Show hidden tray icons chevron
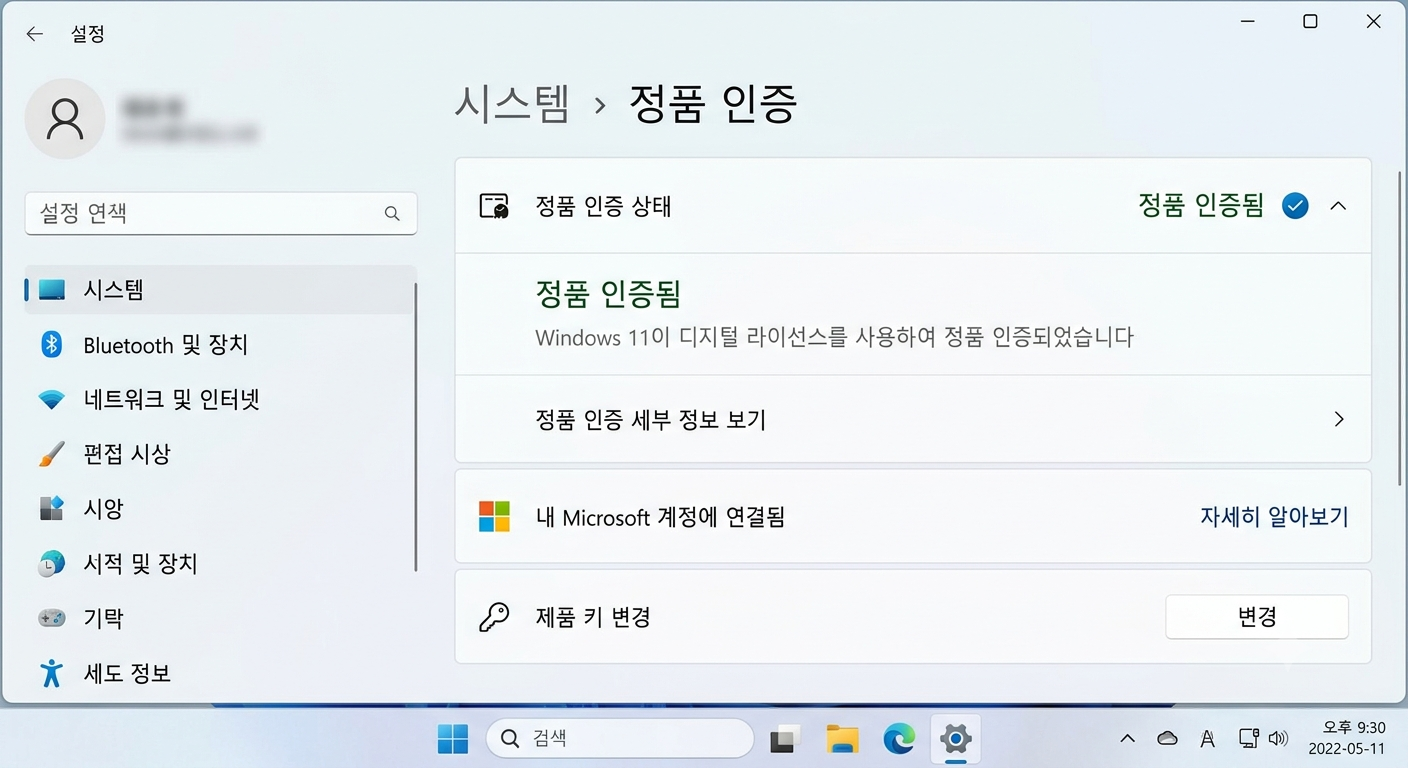Viewport: 1408px width, 768px height. [x=1128, y=739]
